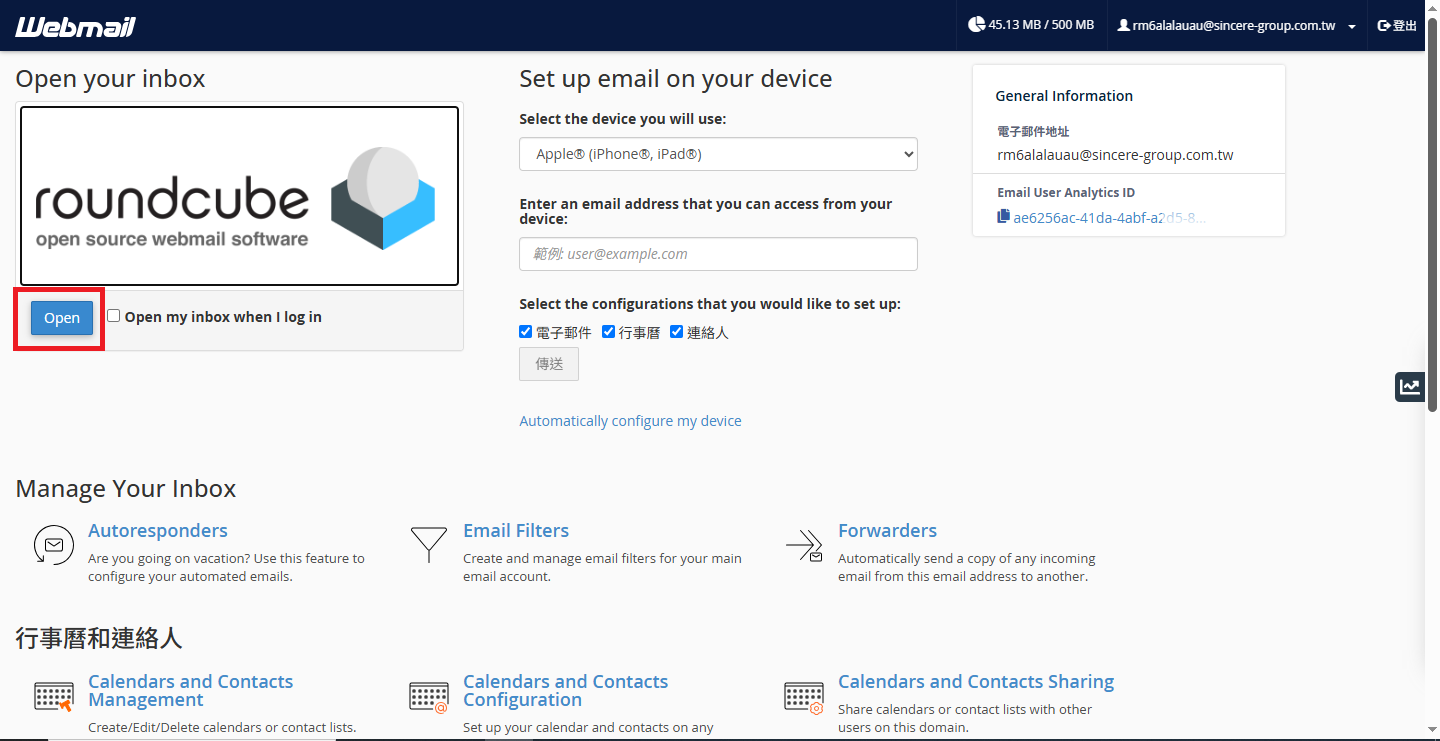Copy the Email User Analytics ID icon

tap(1003, 217)
